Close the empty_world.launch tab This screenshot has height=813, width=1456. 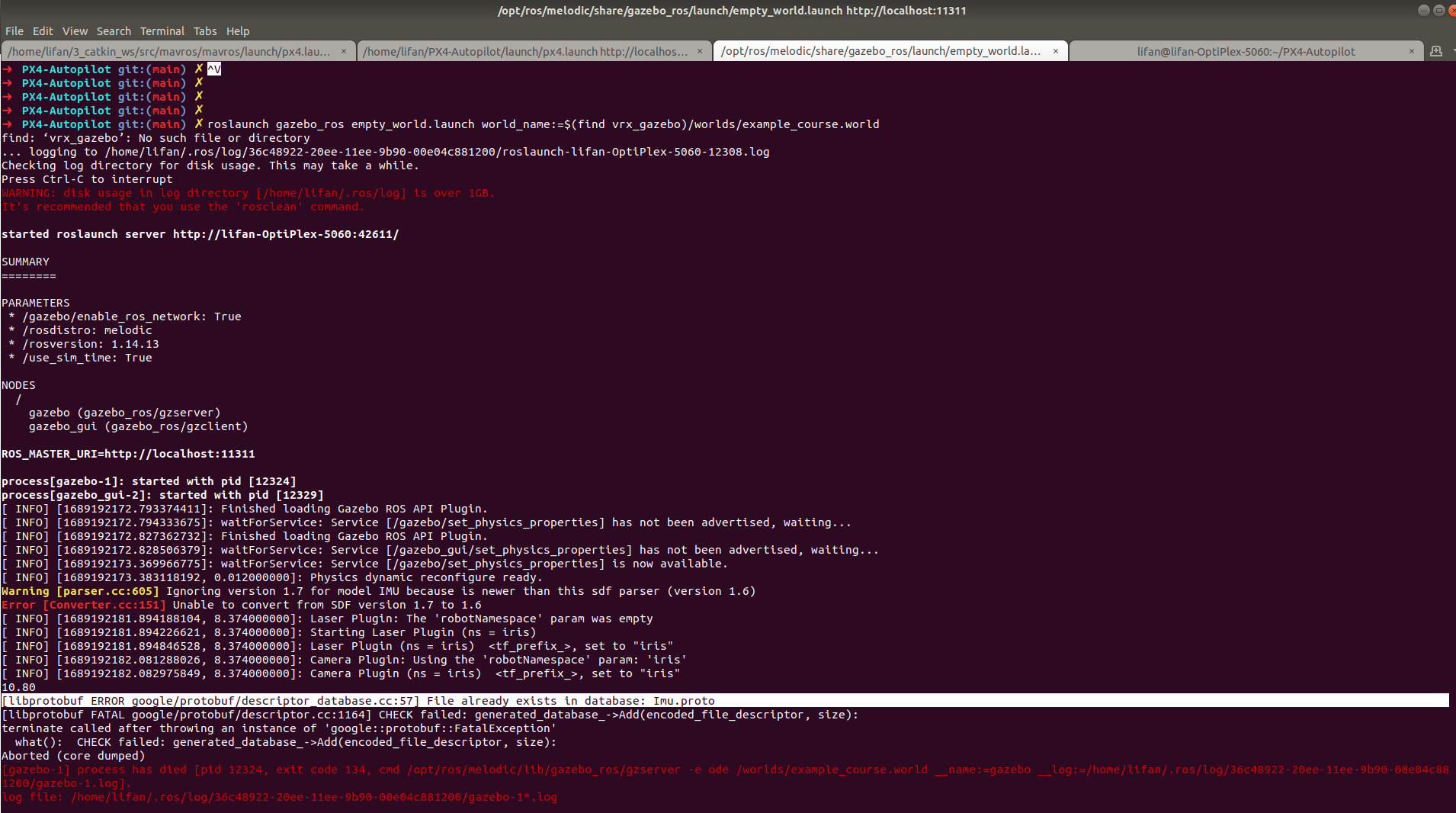click(1056, 51)
